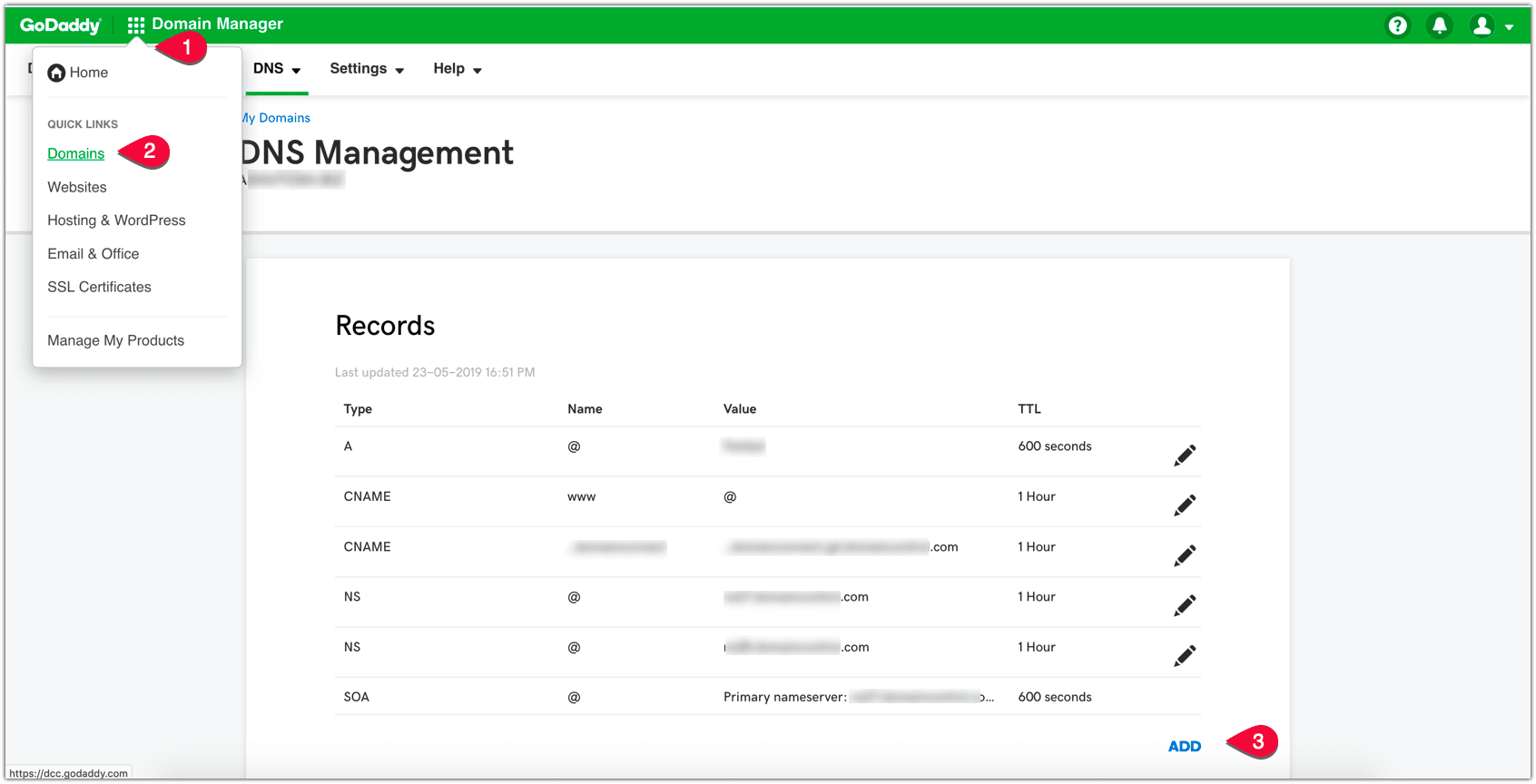The width and height of the screenshot is (1536, 784).
Task: Open SSL Certificates
Action: pos(100,287)
